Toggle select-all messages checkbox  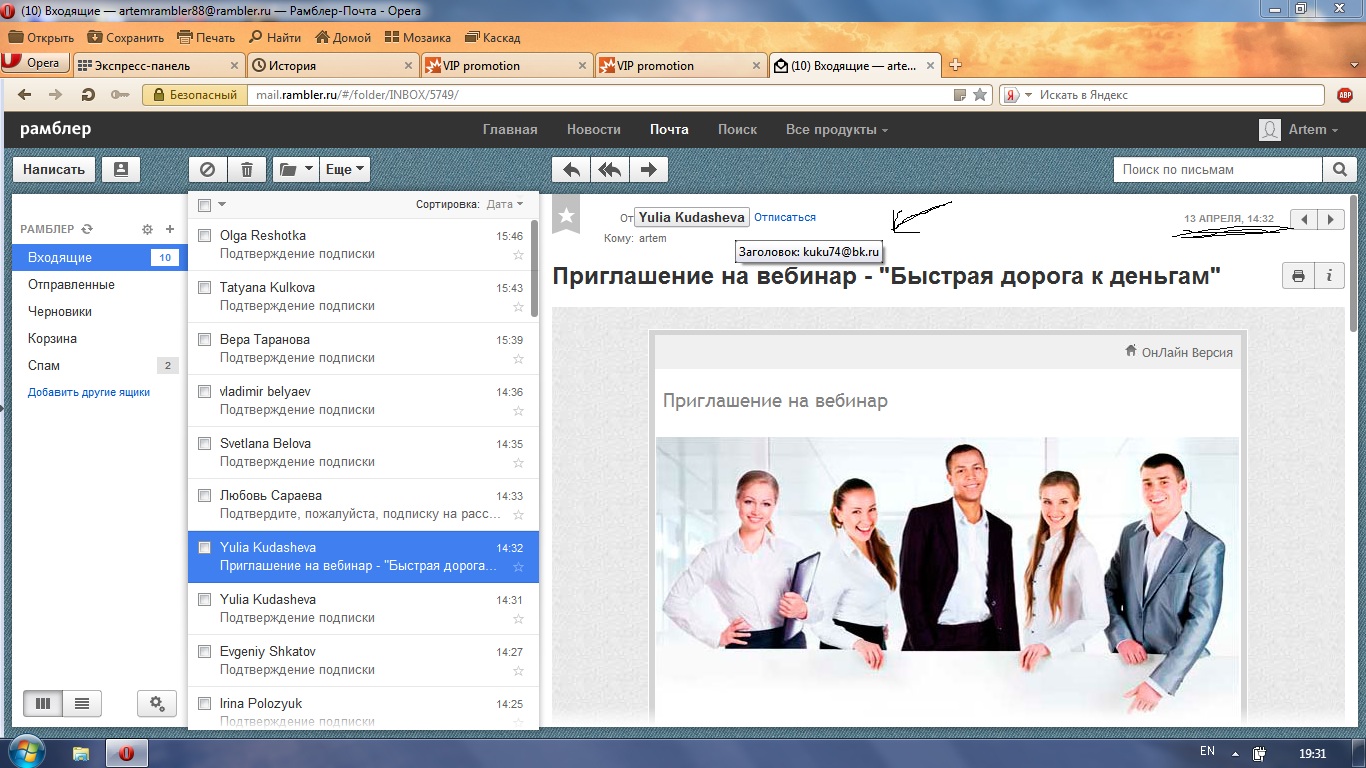(204, 205)
